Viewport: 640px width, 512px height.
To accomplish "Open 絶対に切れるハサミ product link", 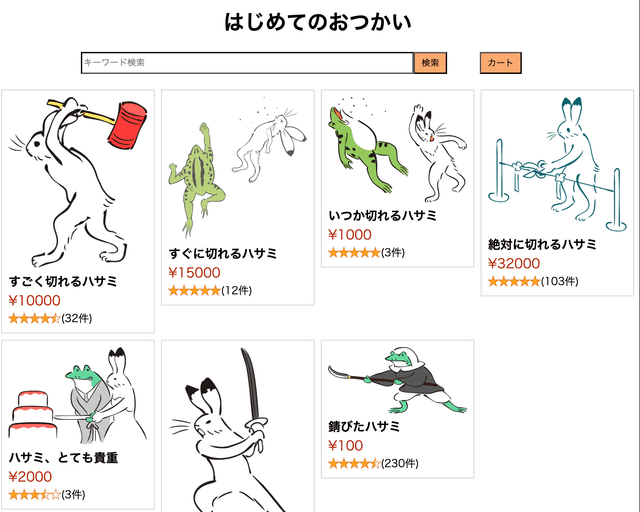I will (542, 244).
